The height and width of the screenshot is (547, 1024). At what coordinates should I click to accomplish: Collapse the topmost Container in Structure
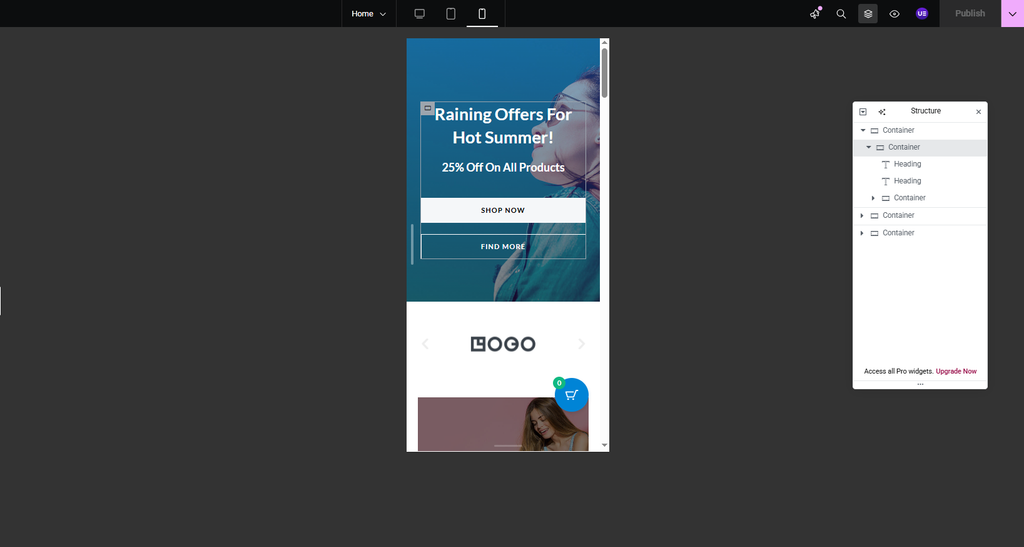(863, 130)
